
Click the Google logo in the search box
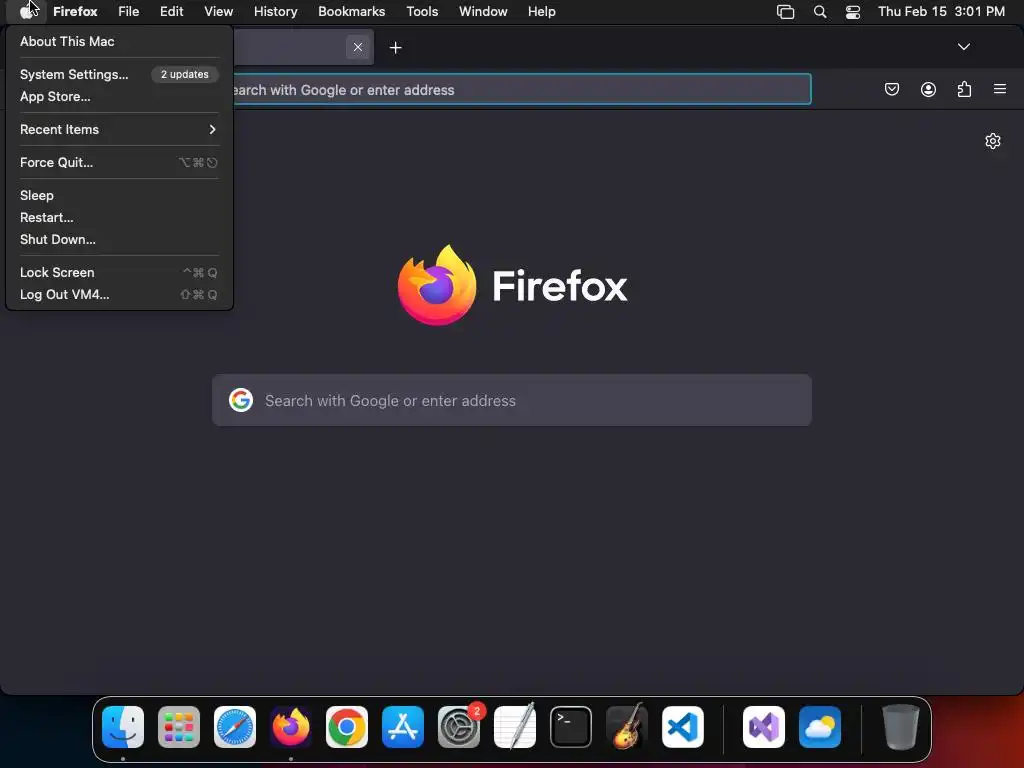(x=241, y=400)
